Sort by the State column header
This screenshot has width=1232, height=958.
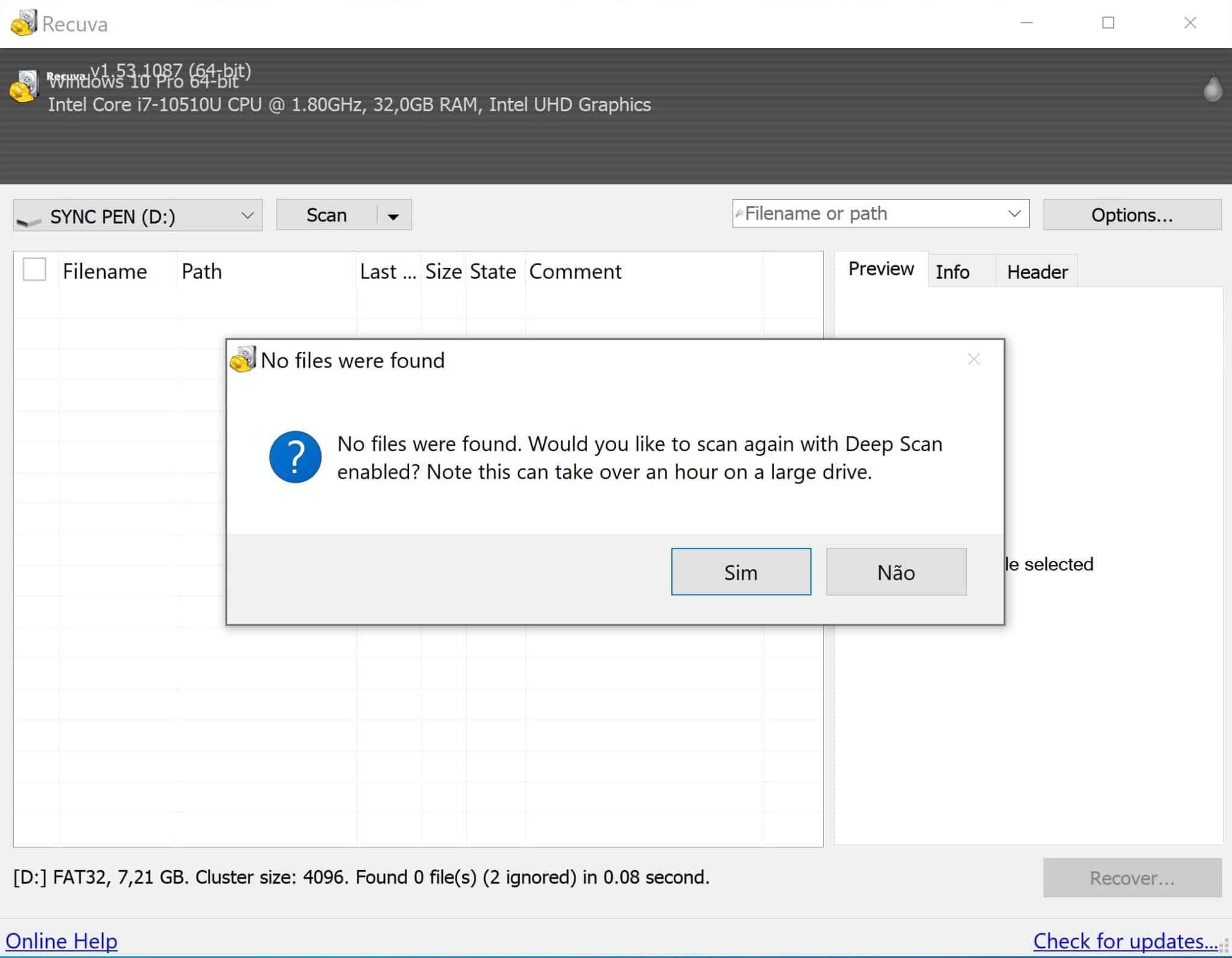click(x=495, y=271)
